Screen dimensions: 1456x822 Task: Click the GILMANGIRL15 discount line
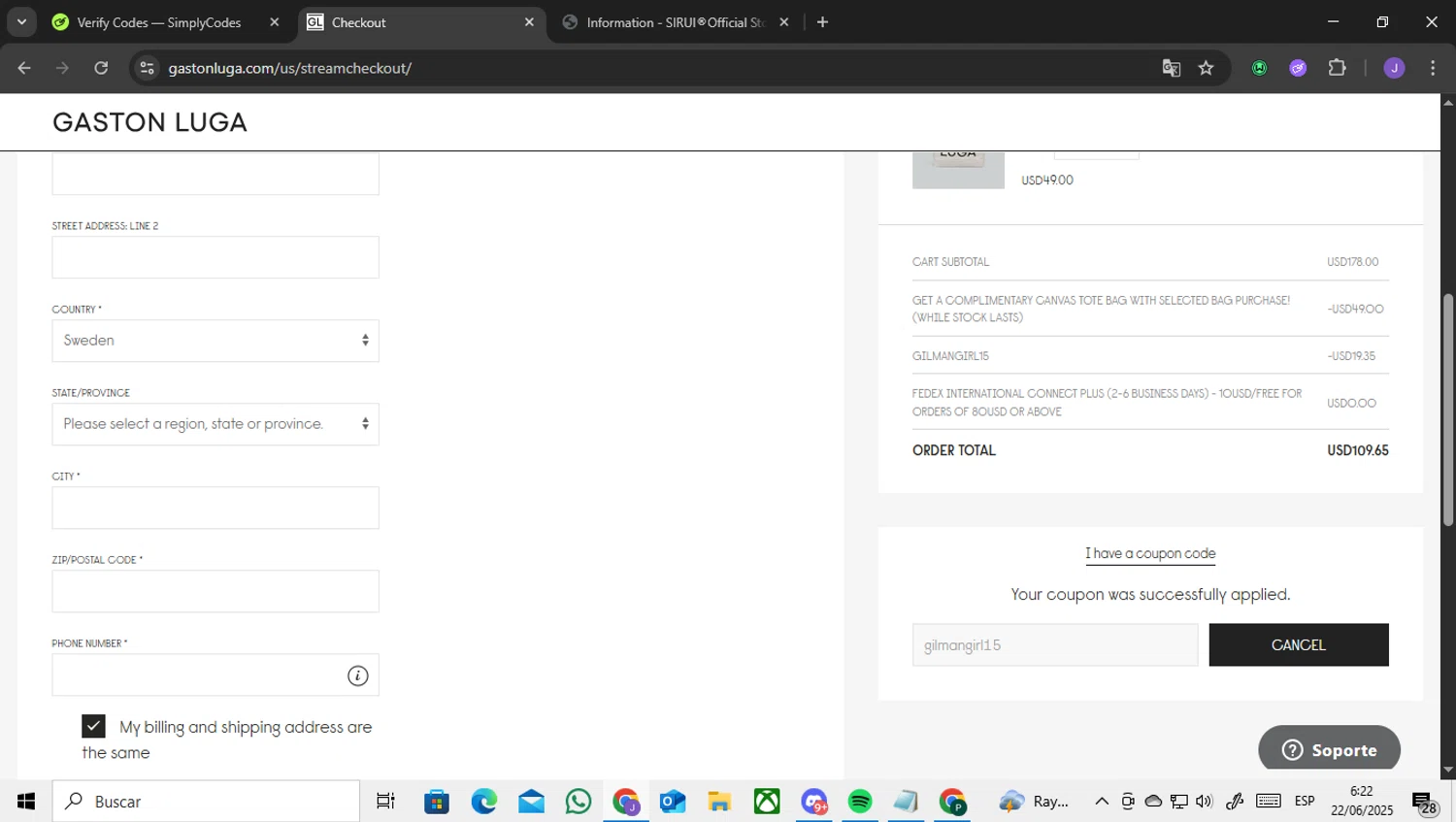[1150, 356]
